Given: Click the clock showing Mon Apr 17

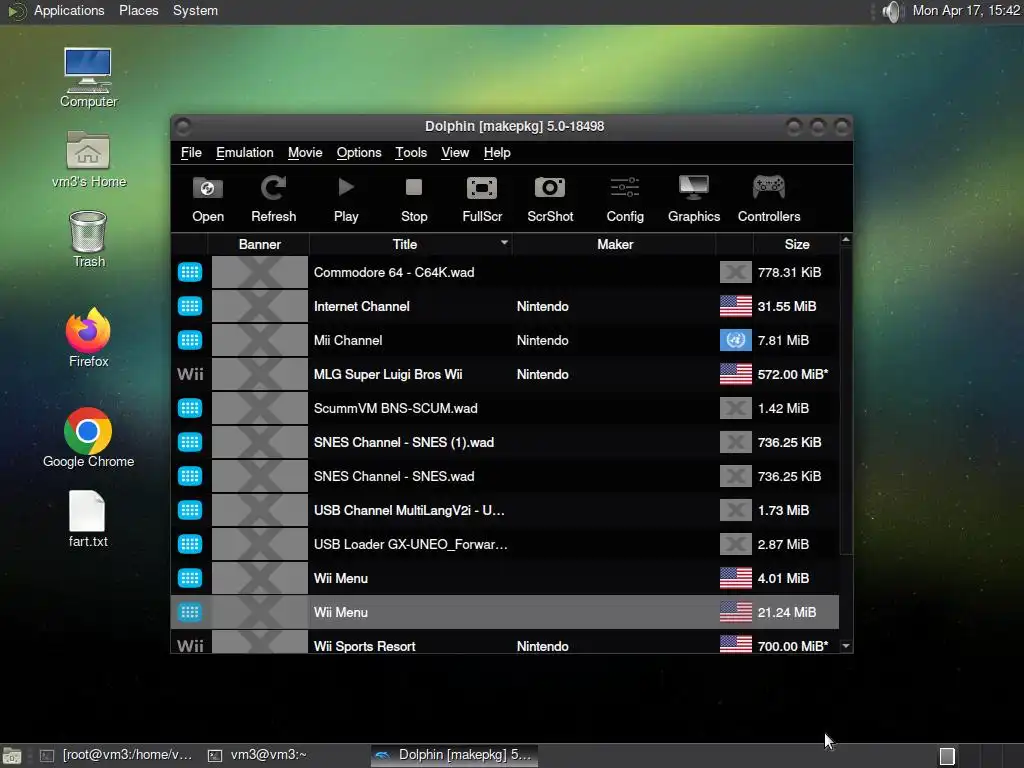Looking at the screenshot, I should (966, 10).
